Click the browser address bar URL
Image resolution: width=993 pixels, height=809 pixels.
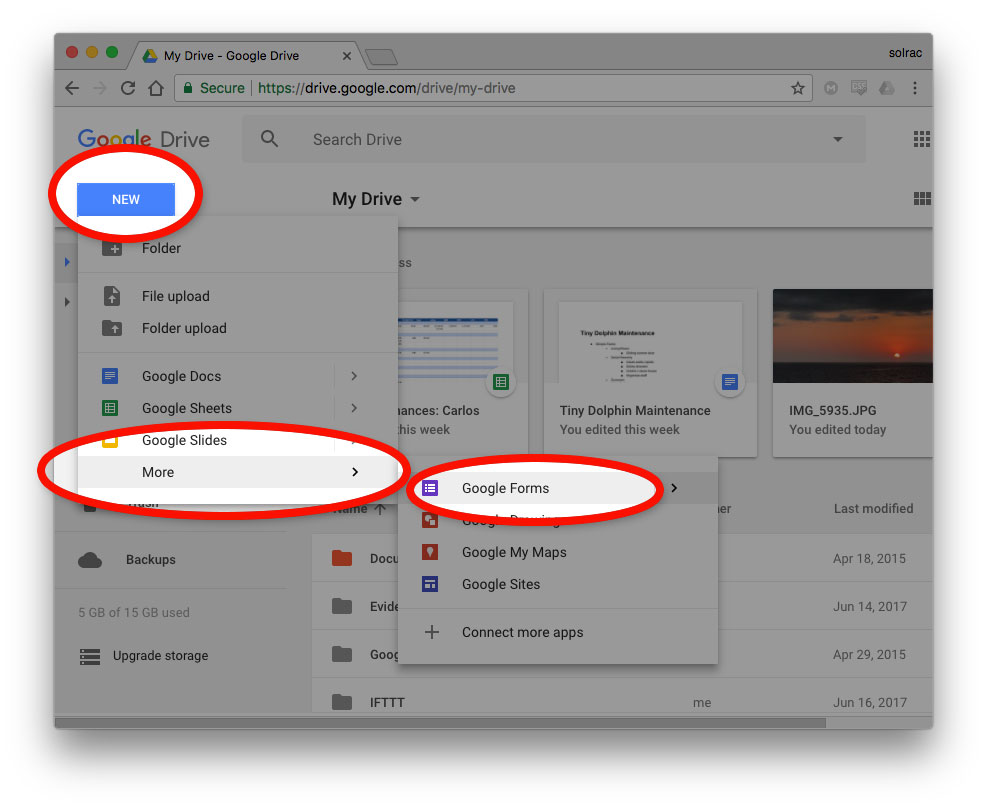click(x=386, y=88)
